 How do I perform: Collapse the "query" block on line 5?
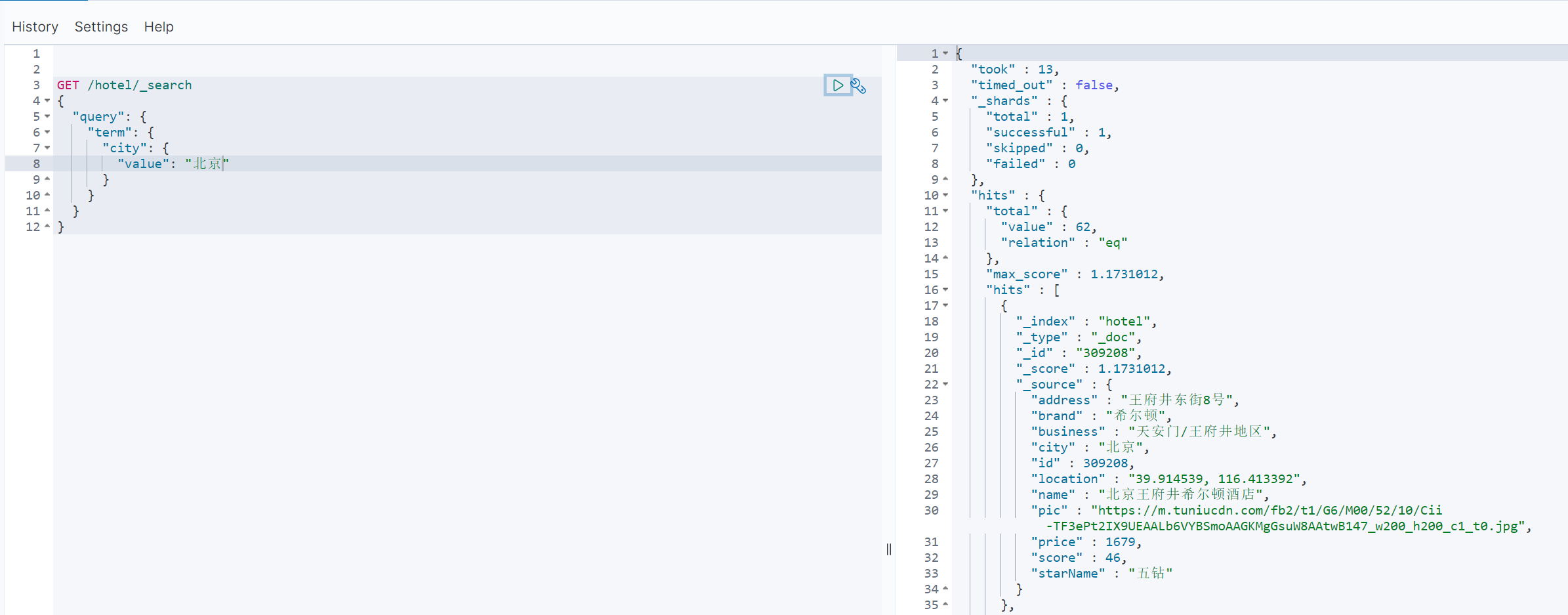(47, 116)
